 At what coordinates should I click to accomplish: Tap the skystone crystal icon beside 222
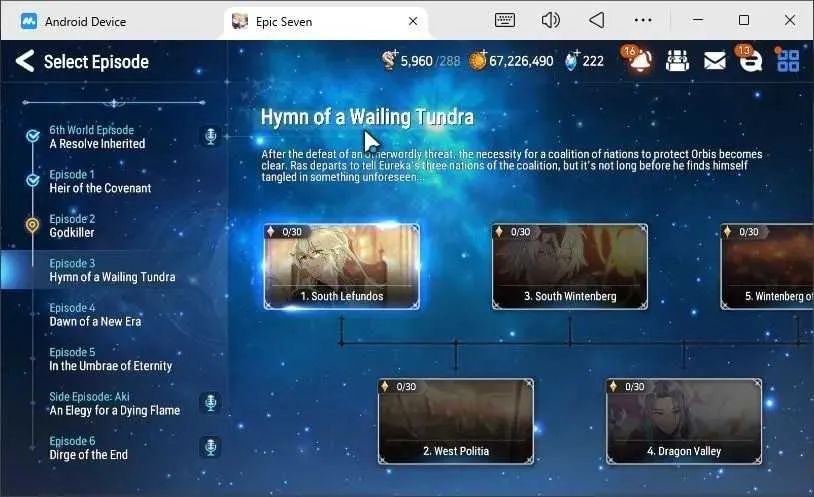click(572, 61)
